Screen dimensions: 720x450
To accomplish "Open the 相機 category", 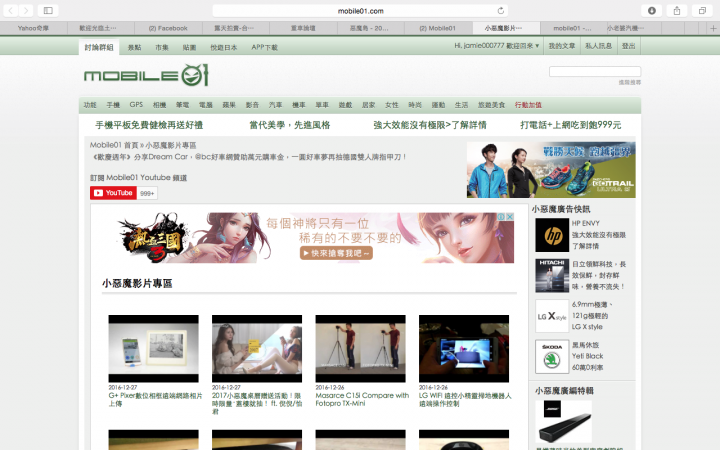I will coord(159,105).
